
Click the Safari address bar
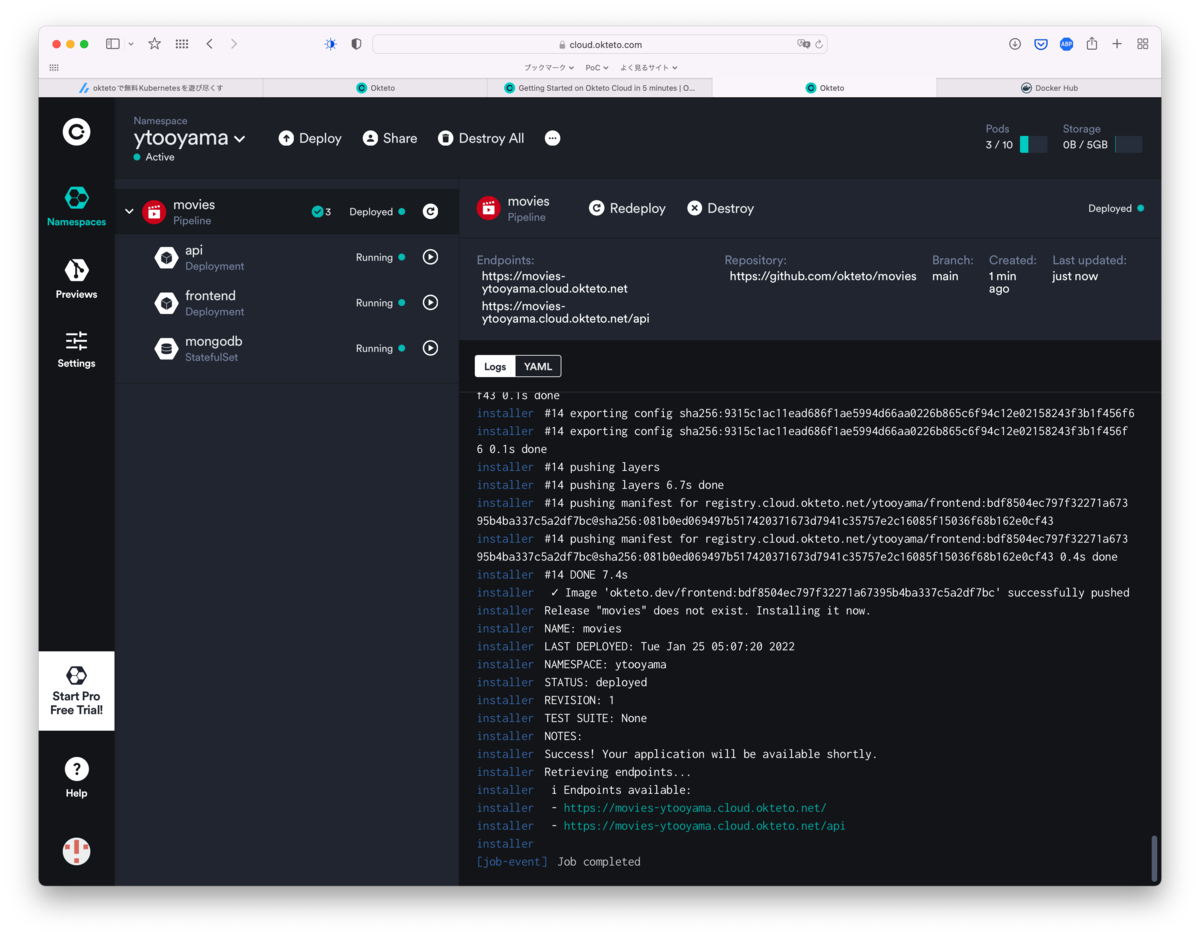(600, 44)
